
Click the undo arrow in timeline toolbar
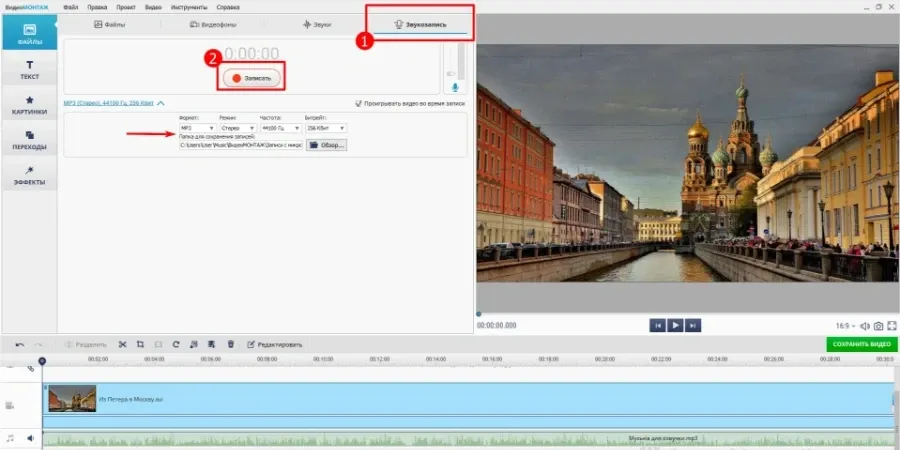(20, 344)
